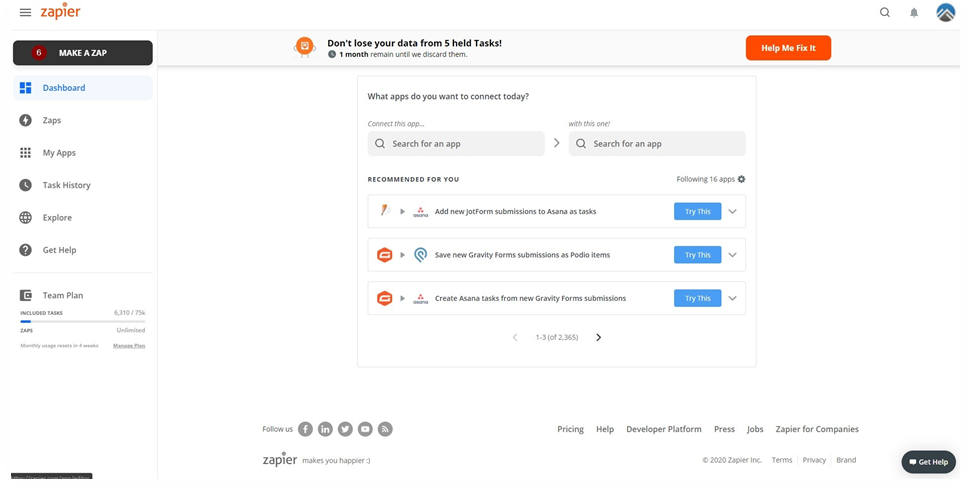969x488 pixels.
Task: Open the Team Plan link
Action: click(62, 295)
